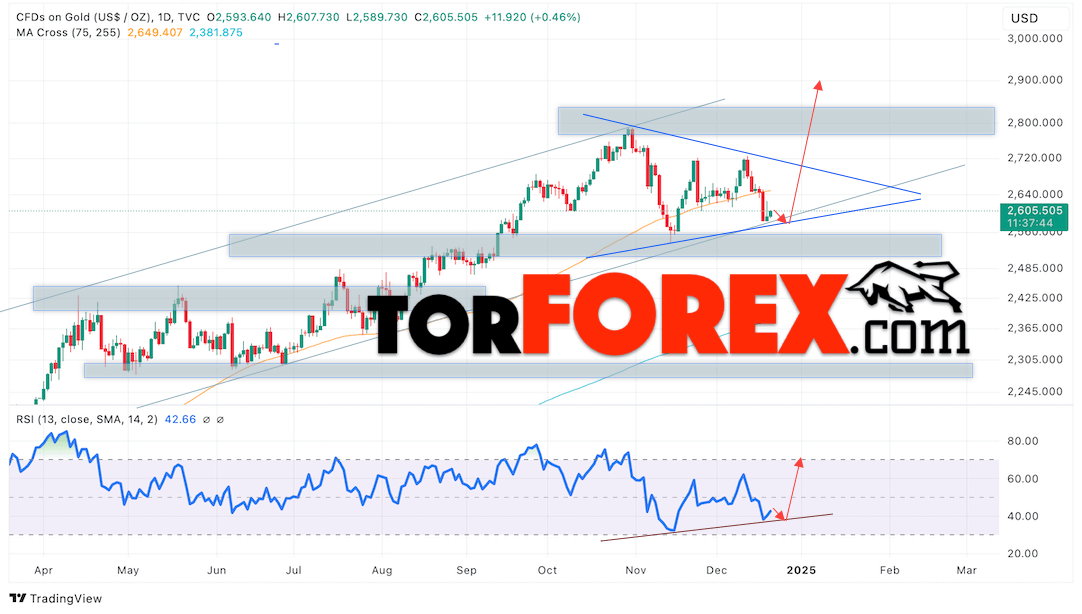Click the TradingView logo
This screenshot has height=614, width=1082.
(x=56, y=598)
